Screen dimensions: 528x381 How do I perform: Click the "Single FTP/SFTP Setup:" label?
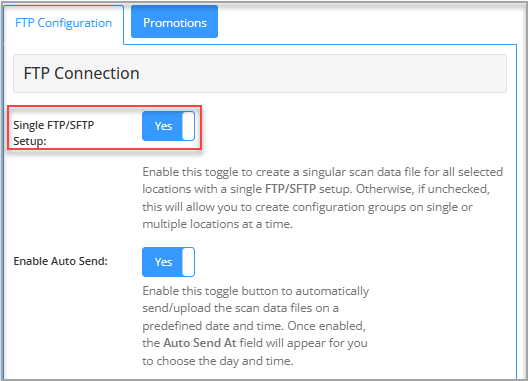[54, 133]
